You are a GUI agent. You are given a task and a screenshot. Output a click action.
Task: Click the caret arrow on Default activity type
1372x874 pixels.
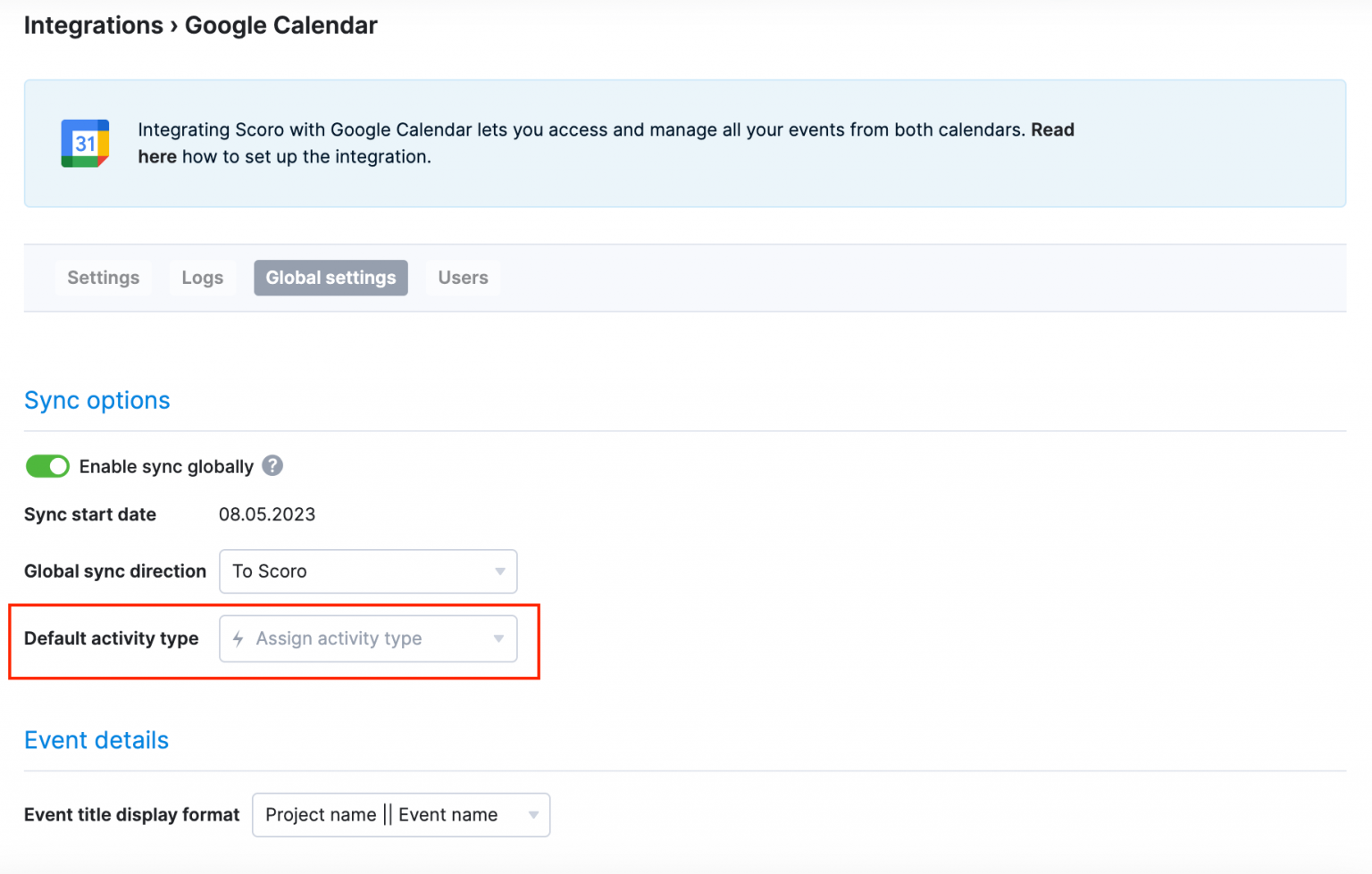(498, 638)
